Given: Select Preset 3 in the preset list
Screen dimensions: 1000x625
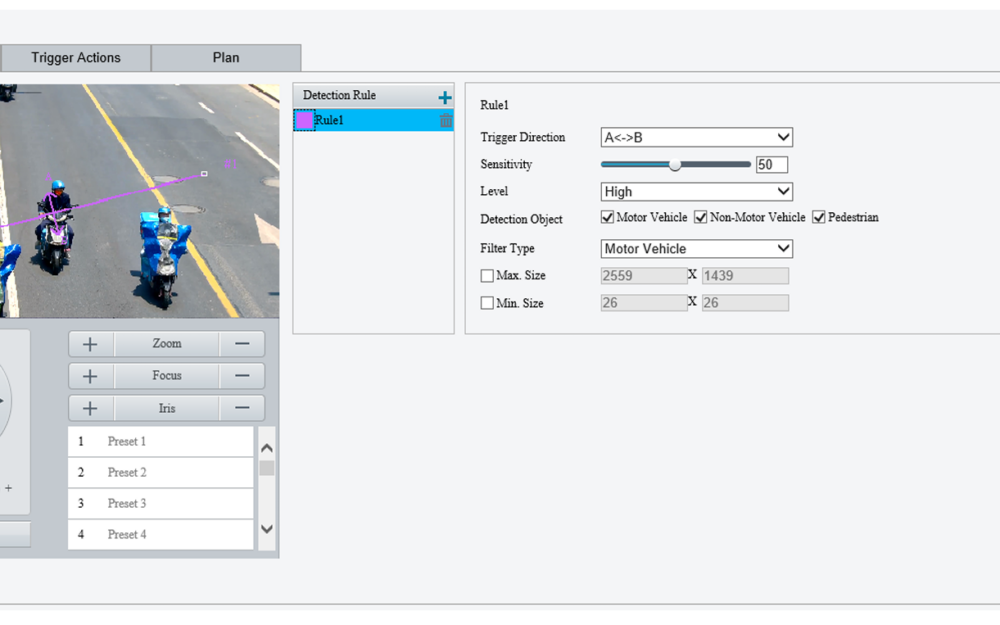Looking at the screenshot, I should point(161,503).
